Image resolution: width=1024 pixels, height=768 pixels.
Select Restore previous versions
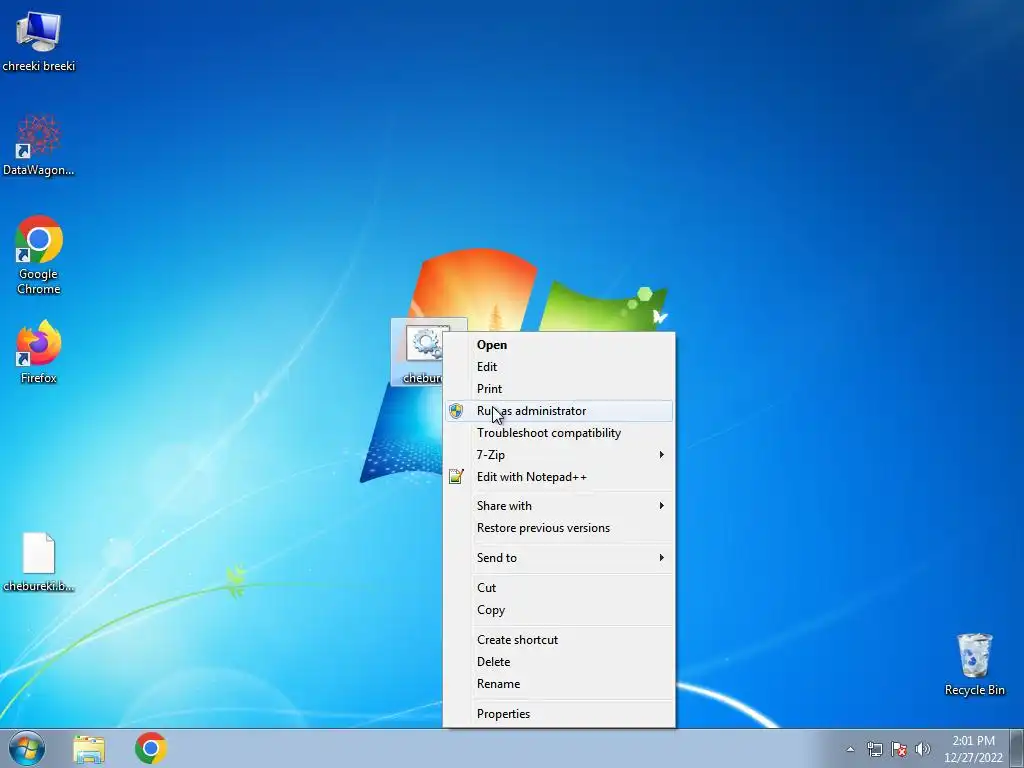point(559,528)
